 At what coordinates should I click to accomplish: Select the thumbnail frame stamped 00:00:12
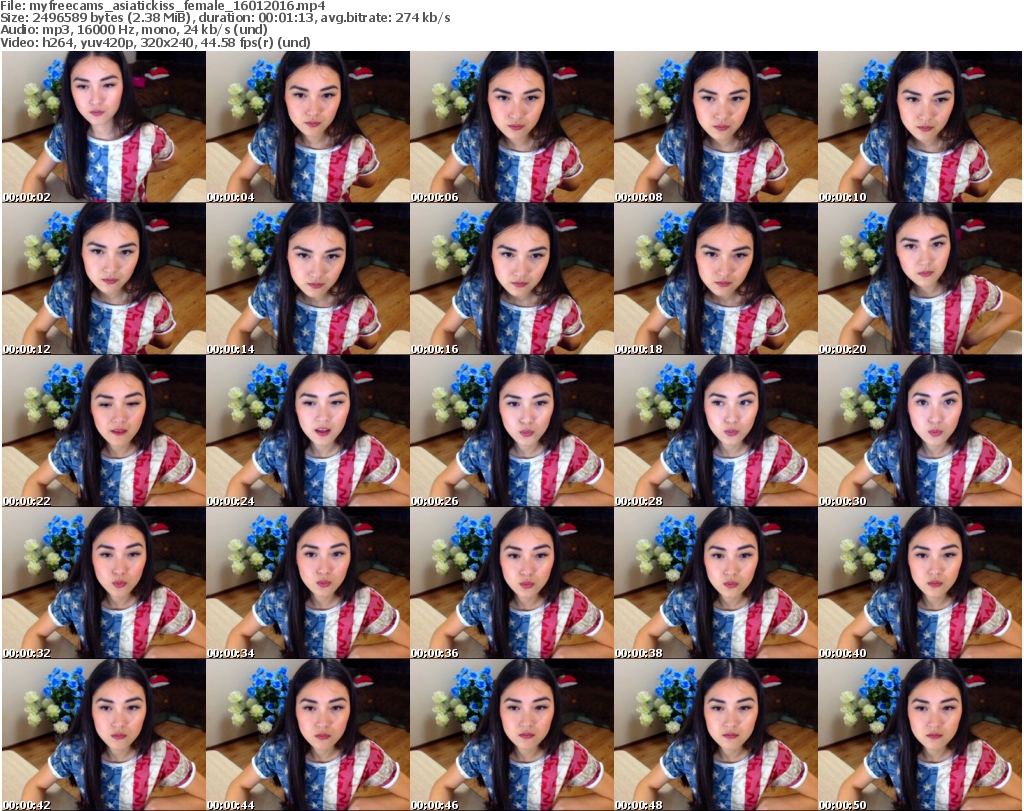(x=104, y=279)
